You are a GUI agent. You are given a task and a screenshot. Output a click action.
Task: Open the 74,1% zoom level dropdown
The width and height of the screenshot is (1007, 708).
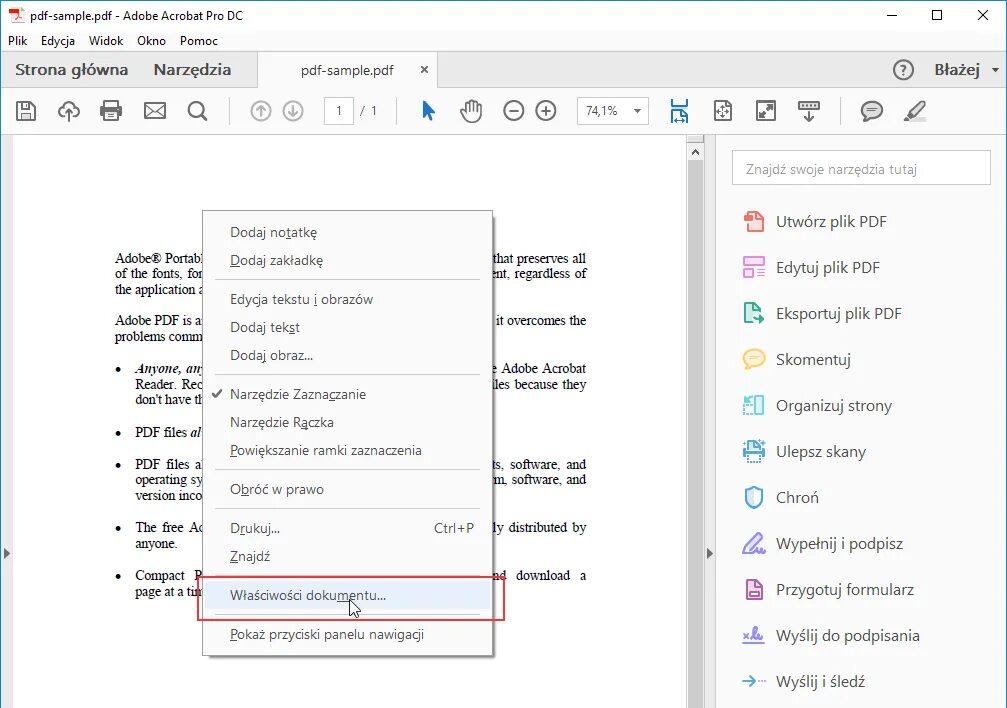637,111
